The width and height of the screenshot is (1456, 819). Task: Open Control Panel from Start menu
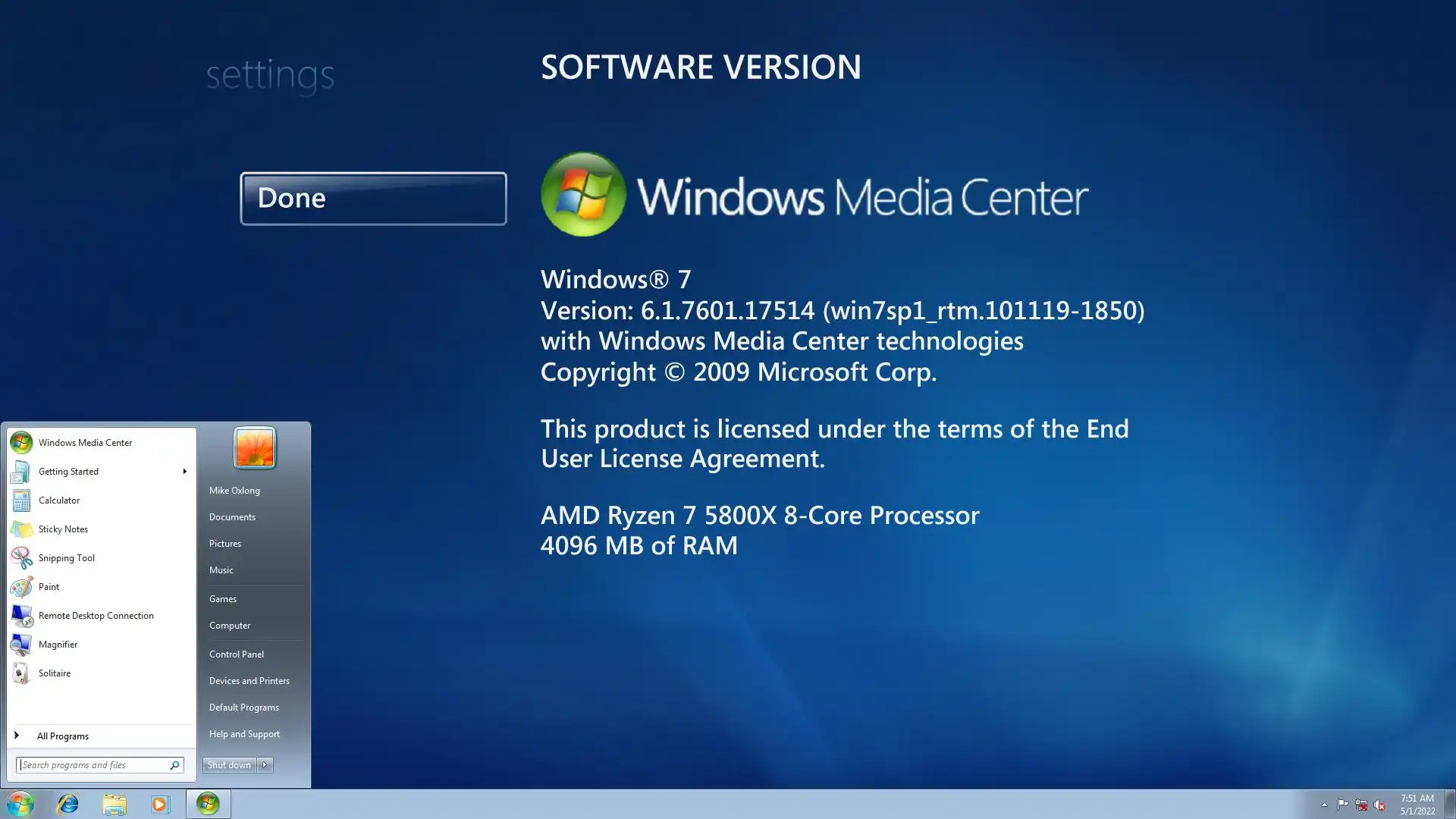click(237, 654)
